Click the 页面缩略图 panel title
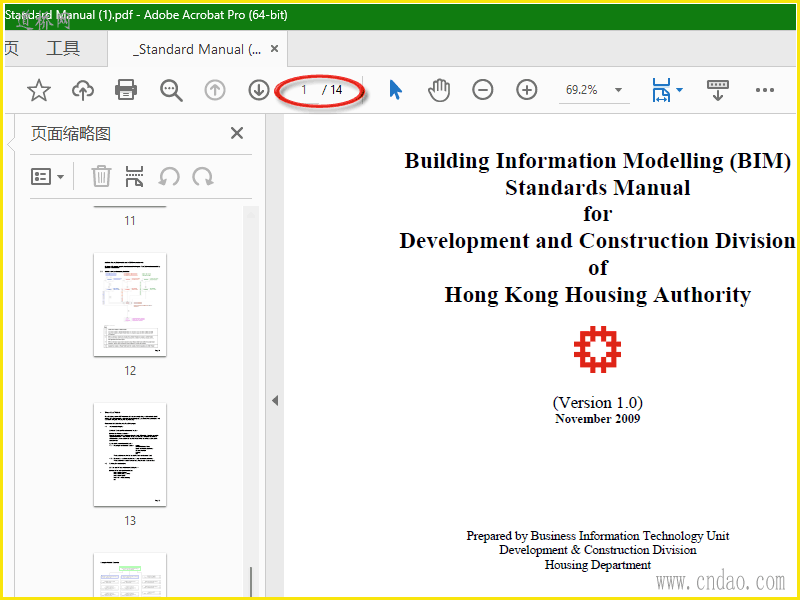800x600 pixels. tap(71, 134)
